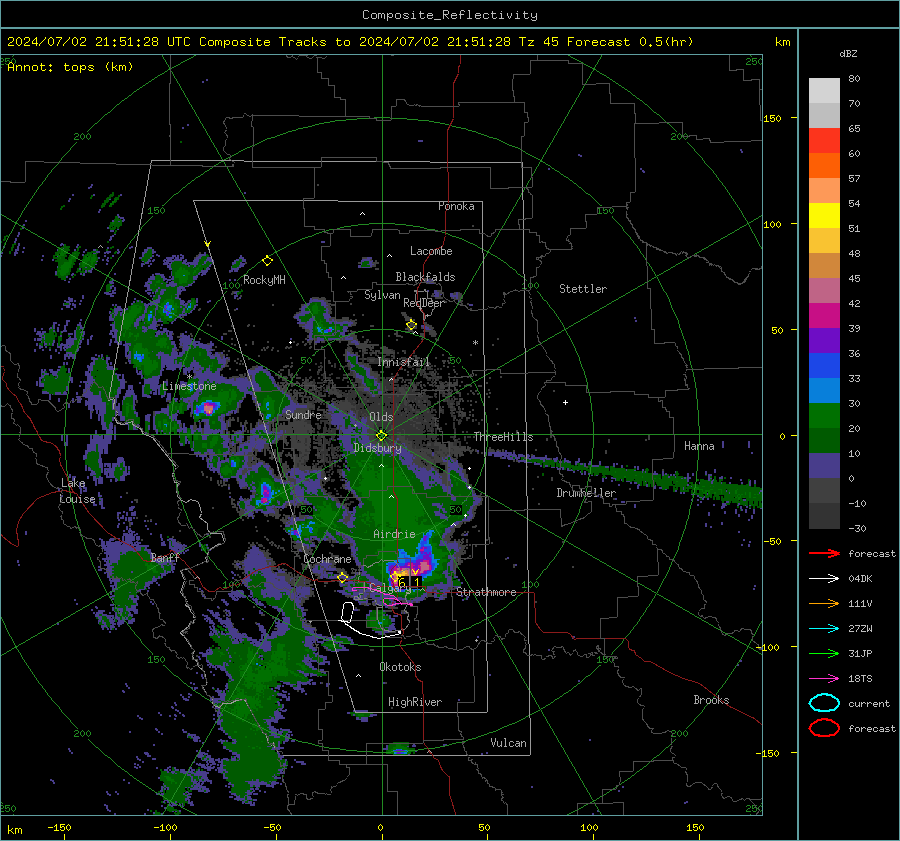Screen dimensions: 900x841
Task: Pick the cyan 27ZW arrow legend icon
Action: click(824, 629)
